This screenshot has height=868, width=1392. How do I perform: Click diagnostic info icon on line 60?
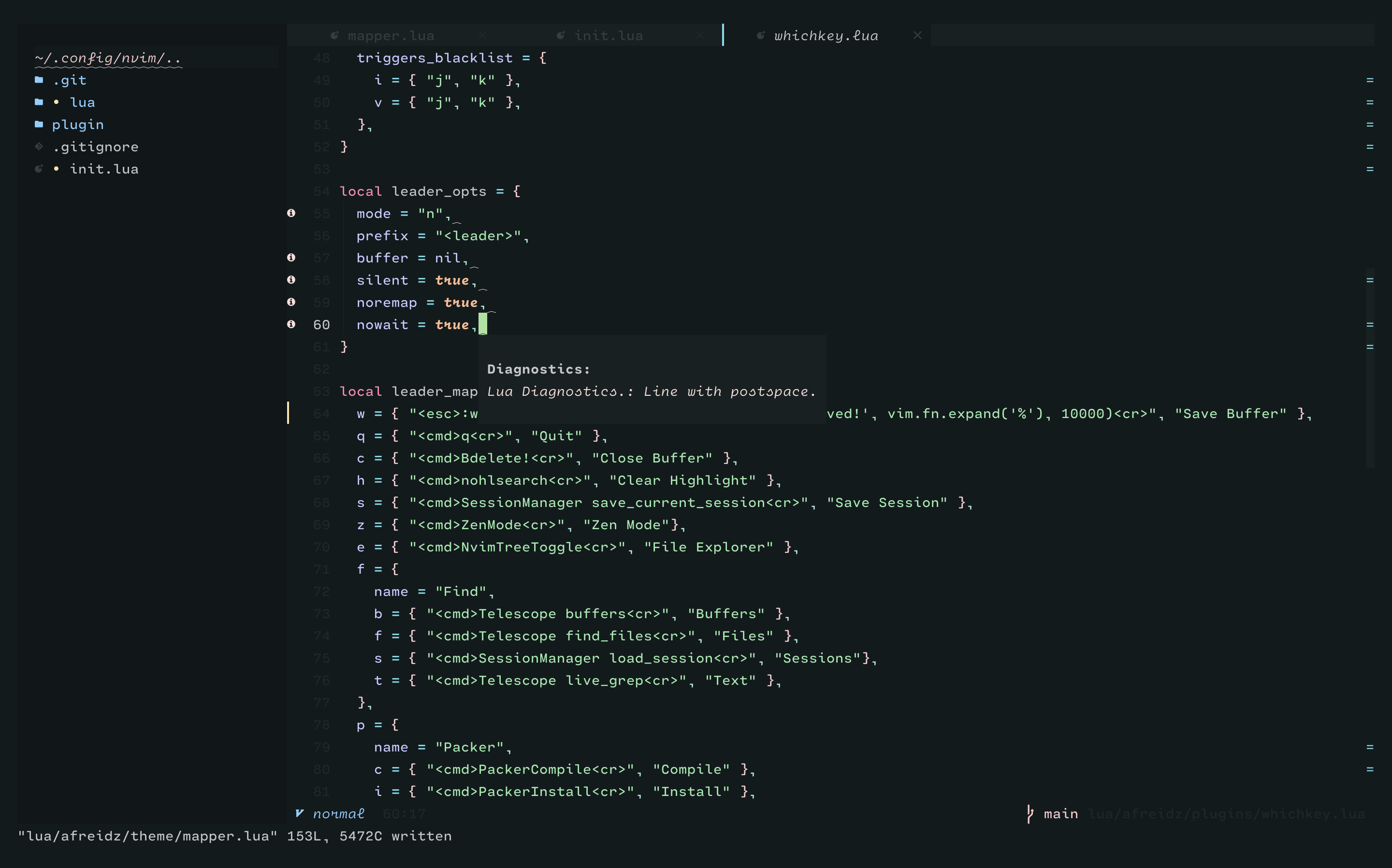[x=291, y=324]
